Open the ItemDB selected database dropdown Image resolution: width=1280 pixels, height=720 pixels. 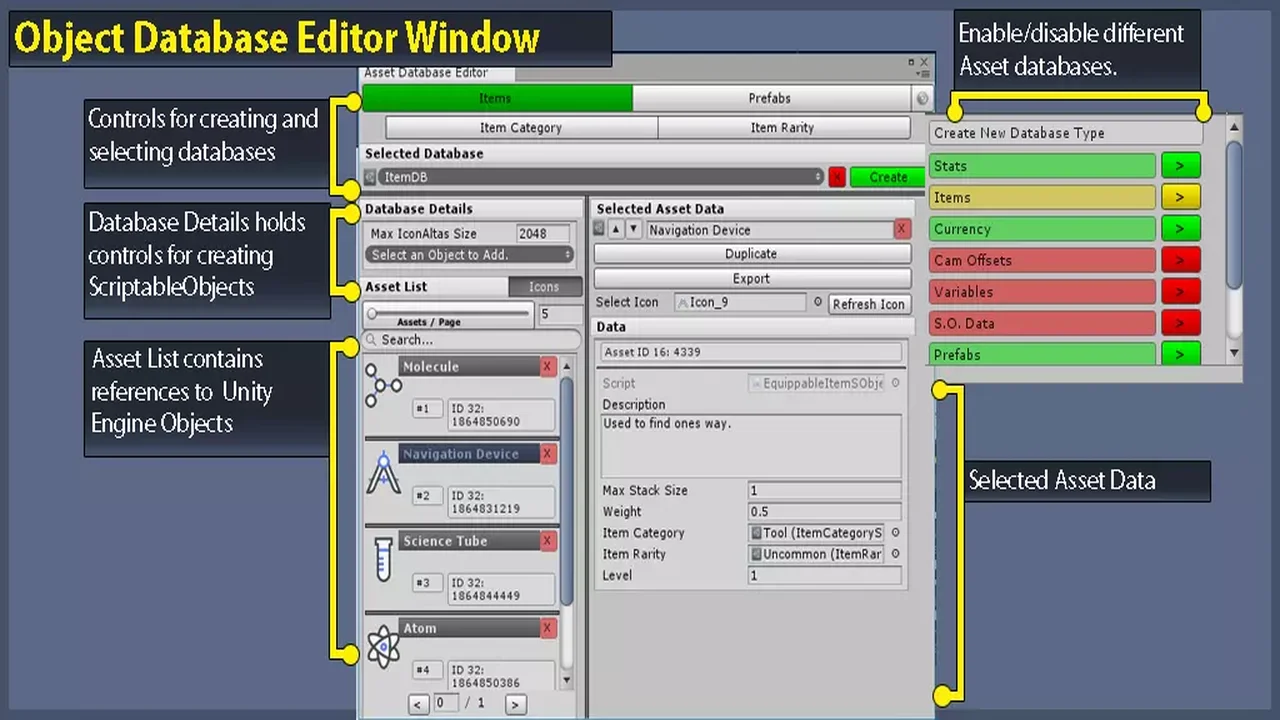tap(600, 177)
